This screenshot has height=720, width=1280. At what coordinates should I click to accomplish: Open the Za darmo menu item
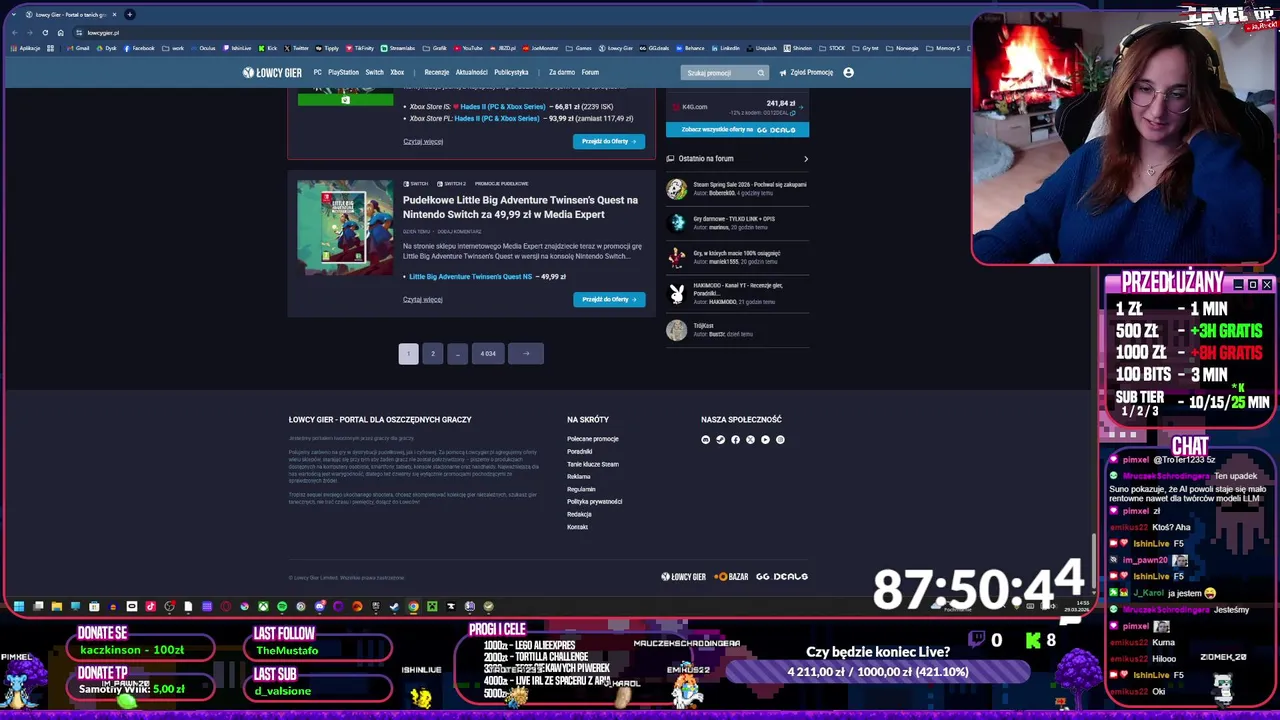(562, 72)
